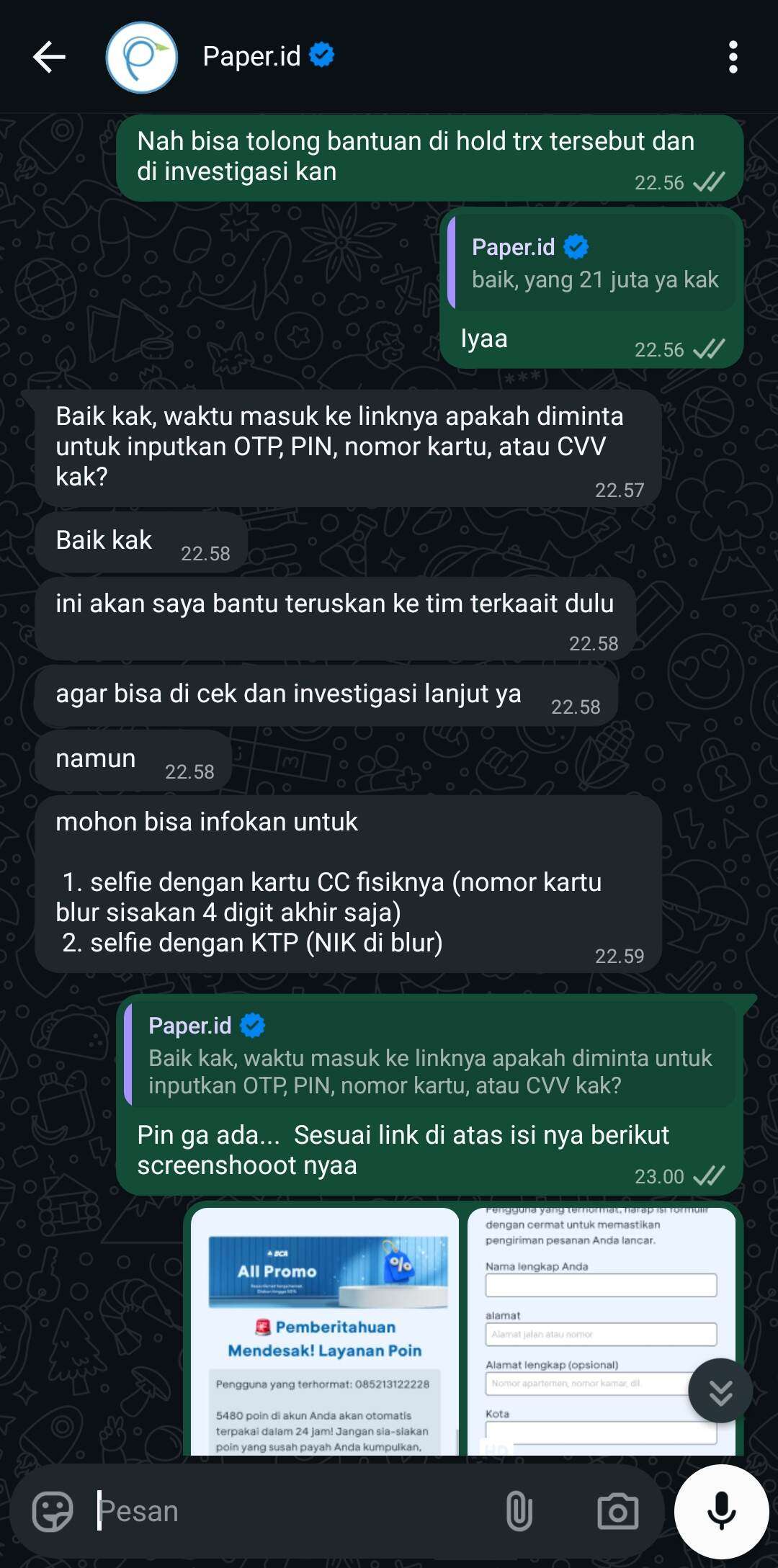Open the three-dot more options menu
The width and height of the screenshot is (778, 1568).
(733, 57)
